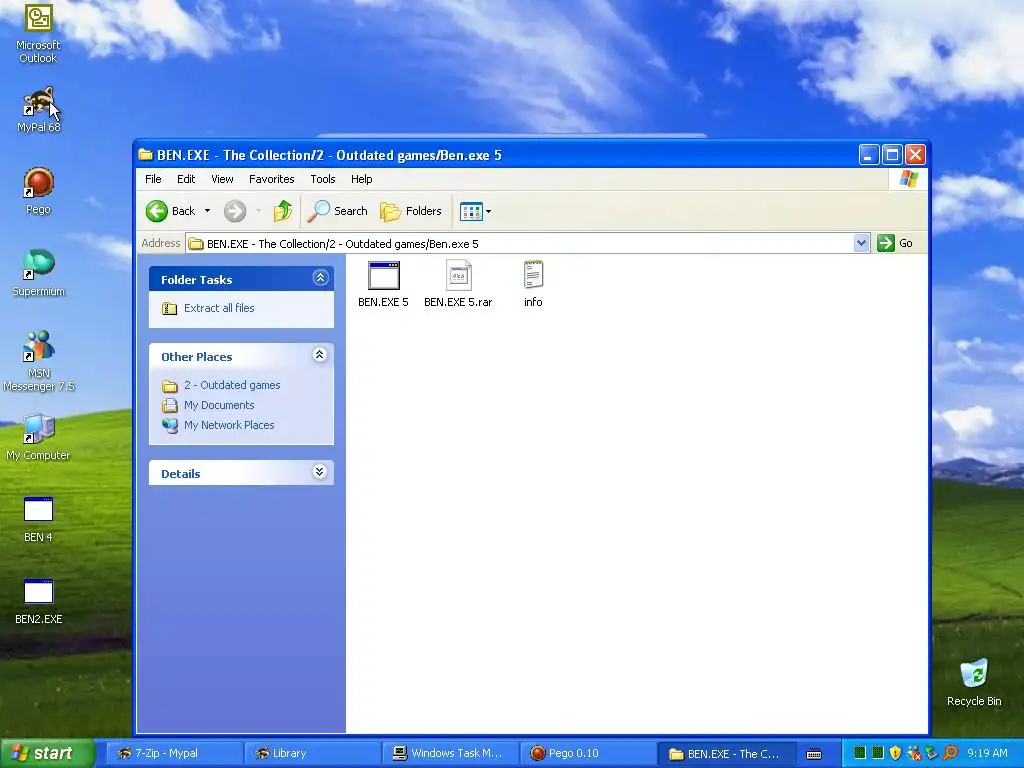The height and width of the screenshot is (768, 1024).
Task: Select the Pego desktop shortcut
Action: (38, 191)
